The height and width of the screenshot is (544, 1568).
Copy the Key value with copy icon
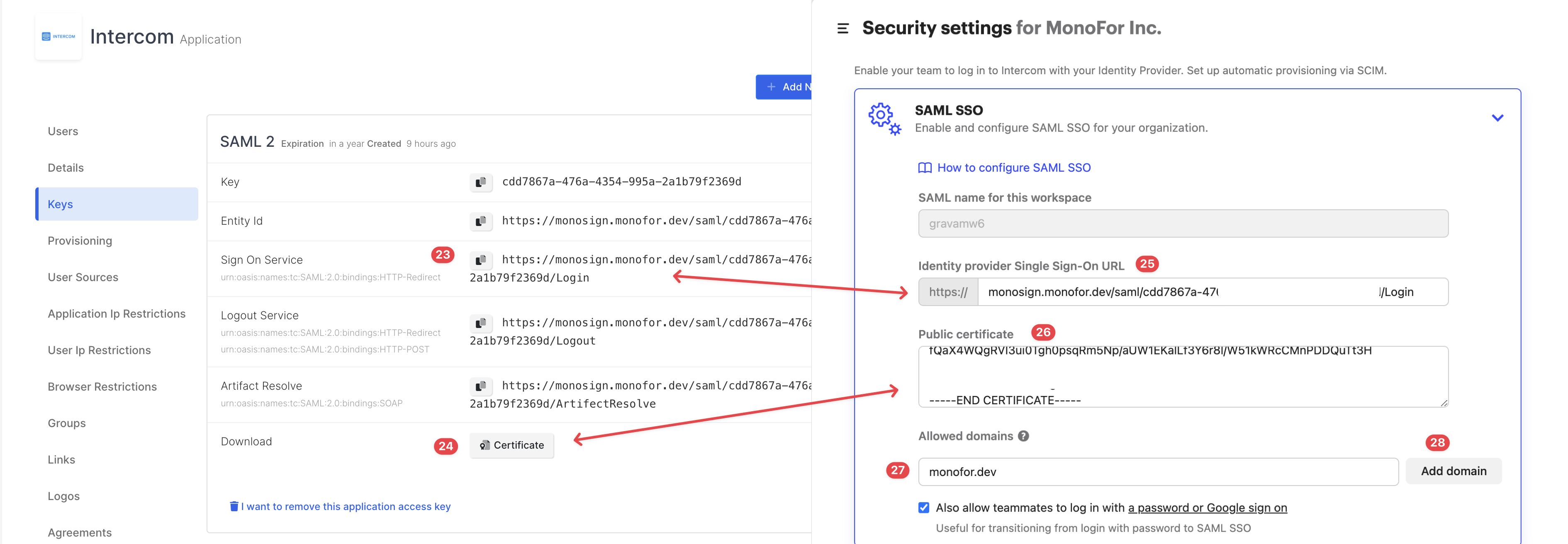[x=480, y=182]
